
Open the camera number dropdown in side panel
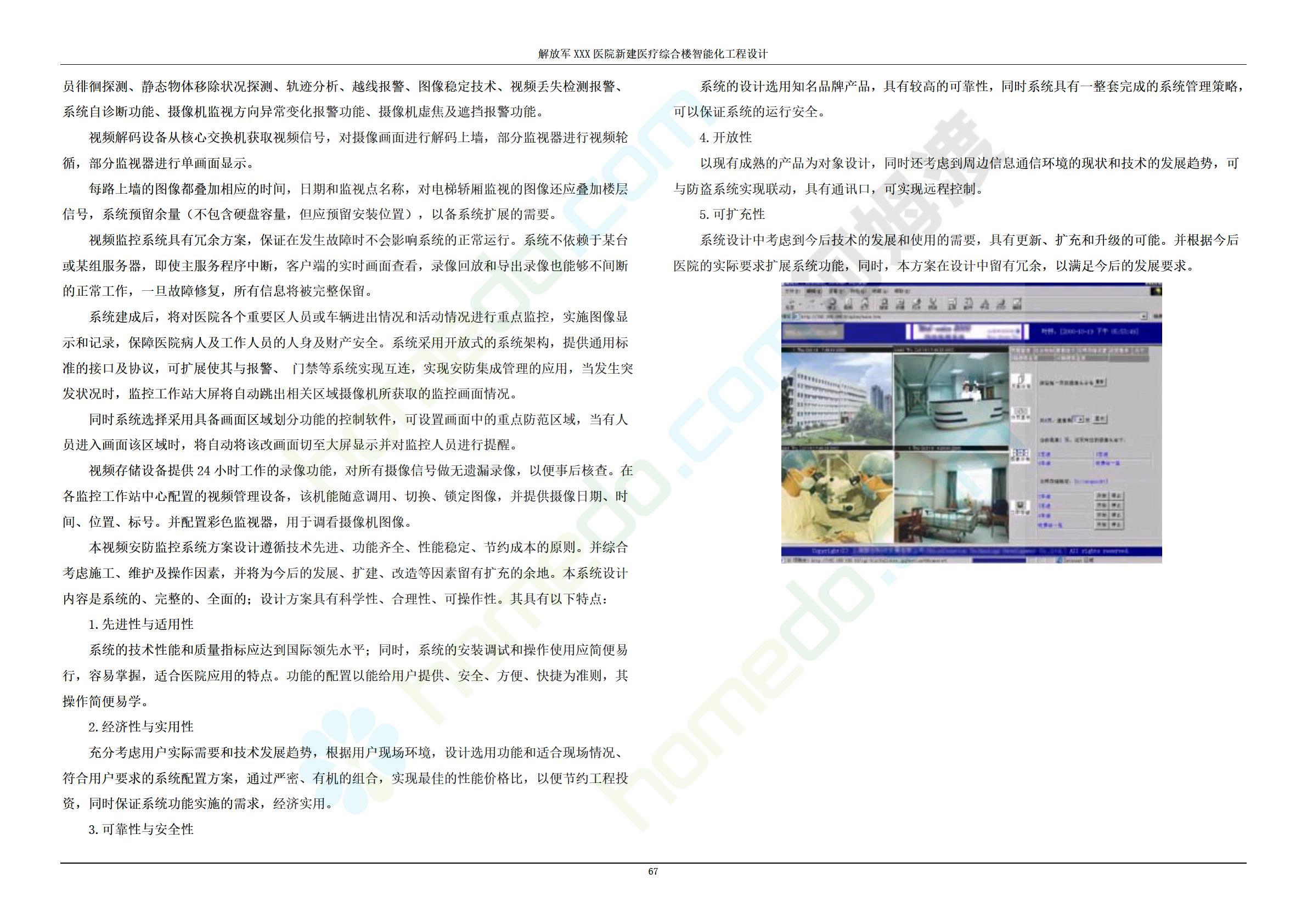click(x=1079, y=420)
